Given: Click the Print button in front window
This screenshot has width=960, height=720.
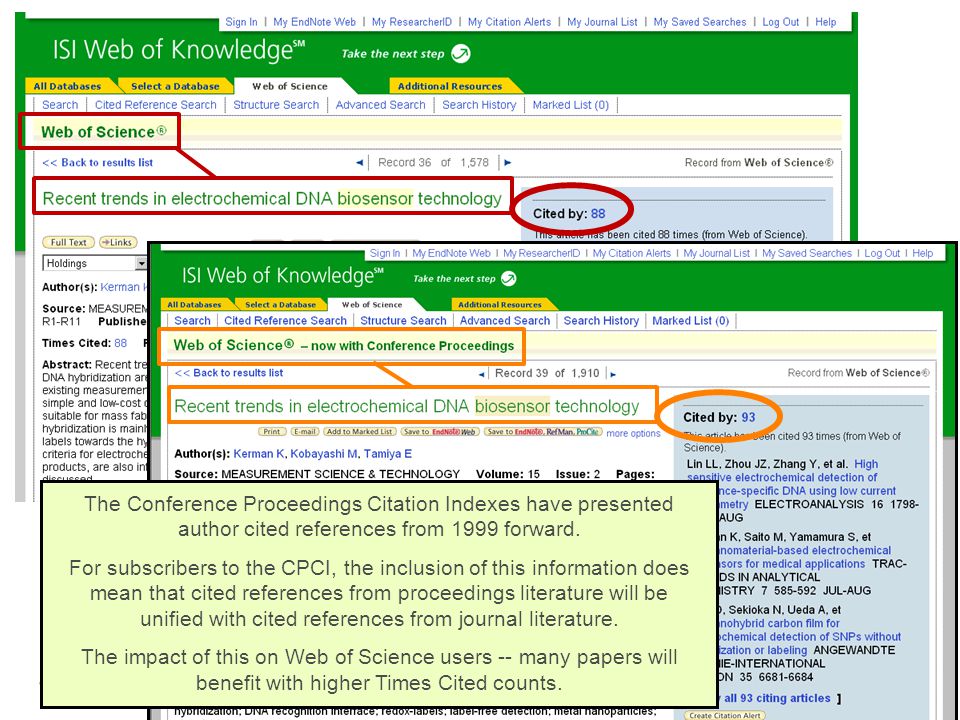Looking at the screenshot, I should 272,432.
